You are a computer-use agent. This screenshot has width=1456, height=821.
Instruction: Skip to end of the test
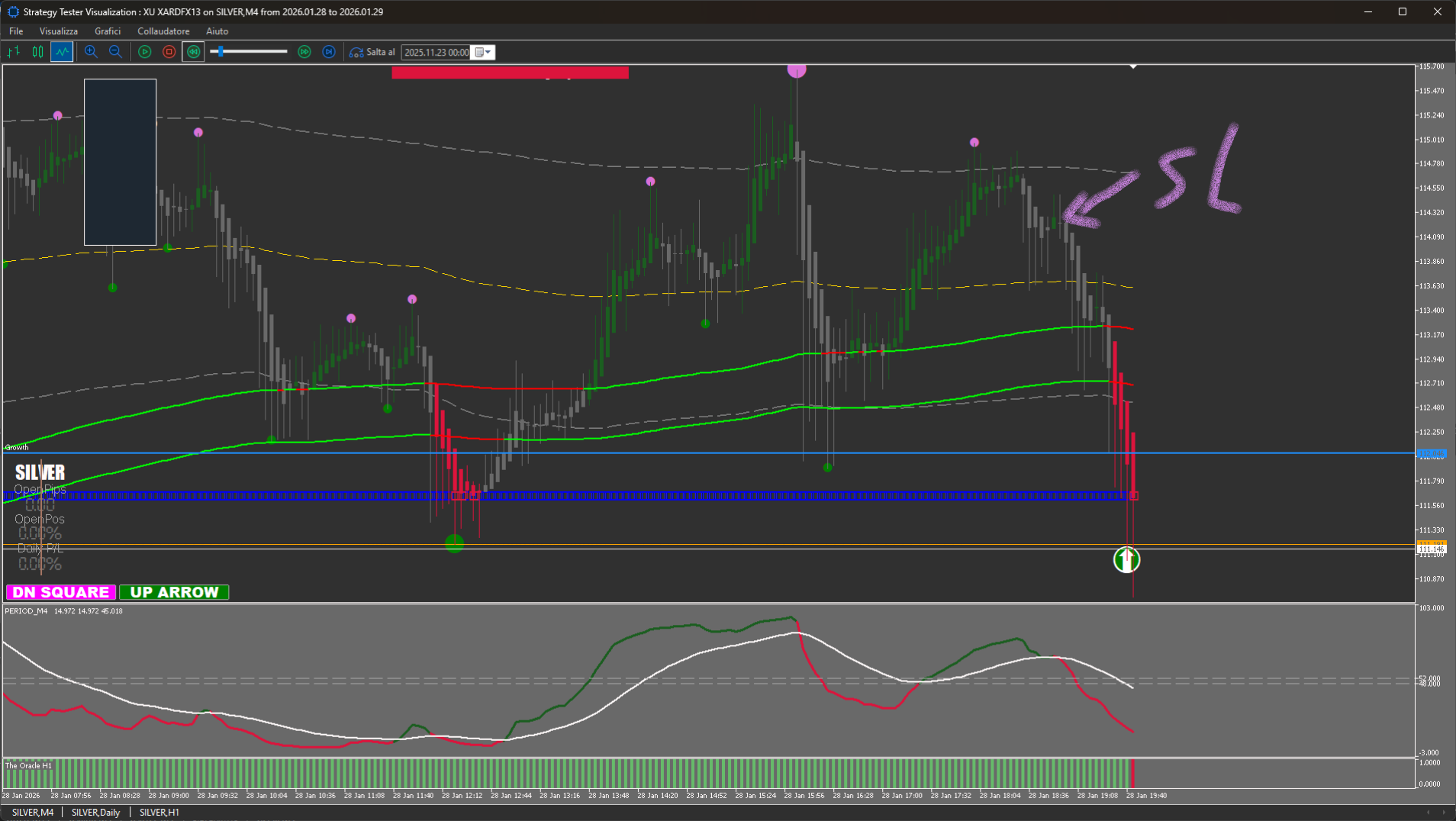(329, 52)
